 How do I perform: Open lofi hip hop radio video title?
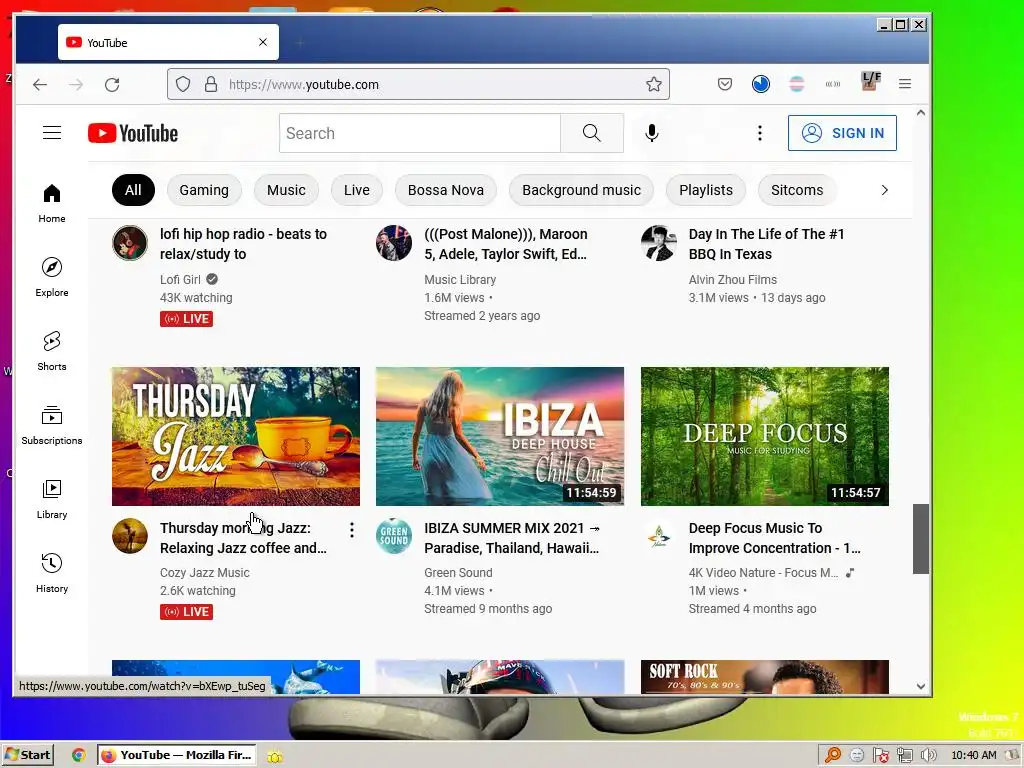coord(244,244)
